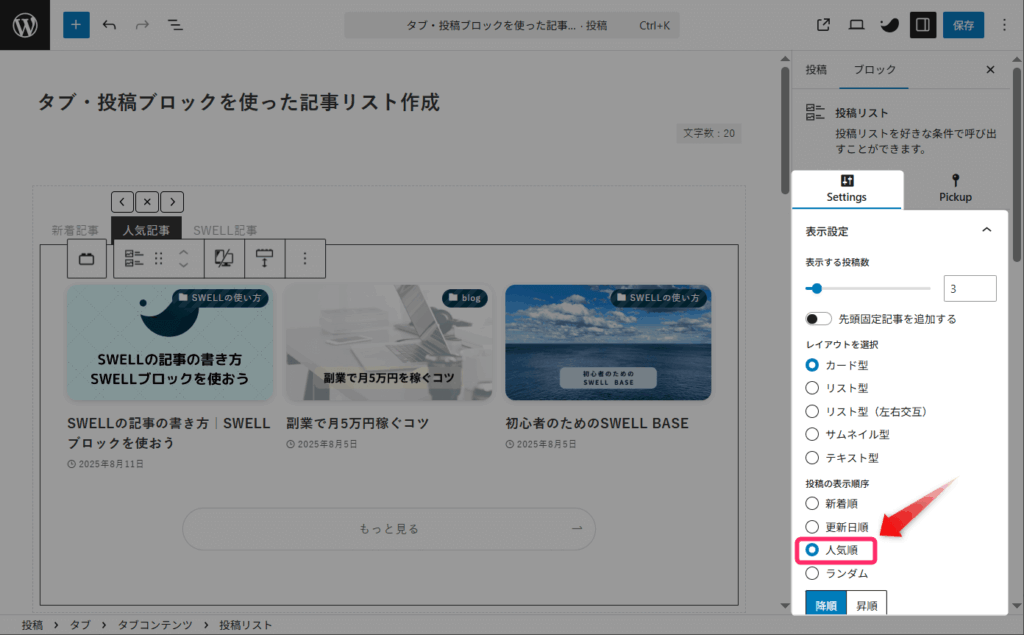Remove the tab with x button
Image resolution: width=1024 pixels, height=635 pixels.
[x=147, y=202]
